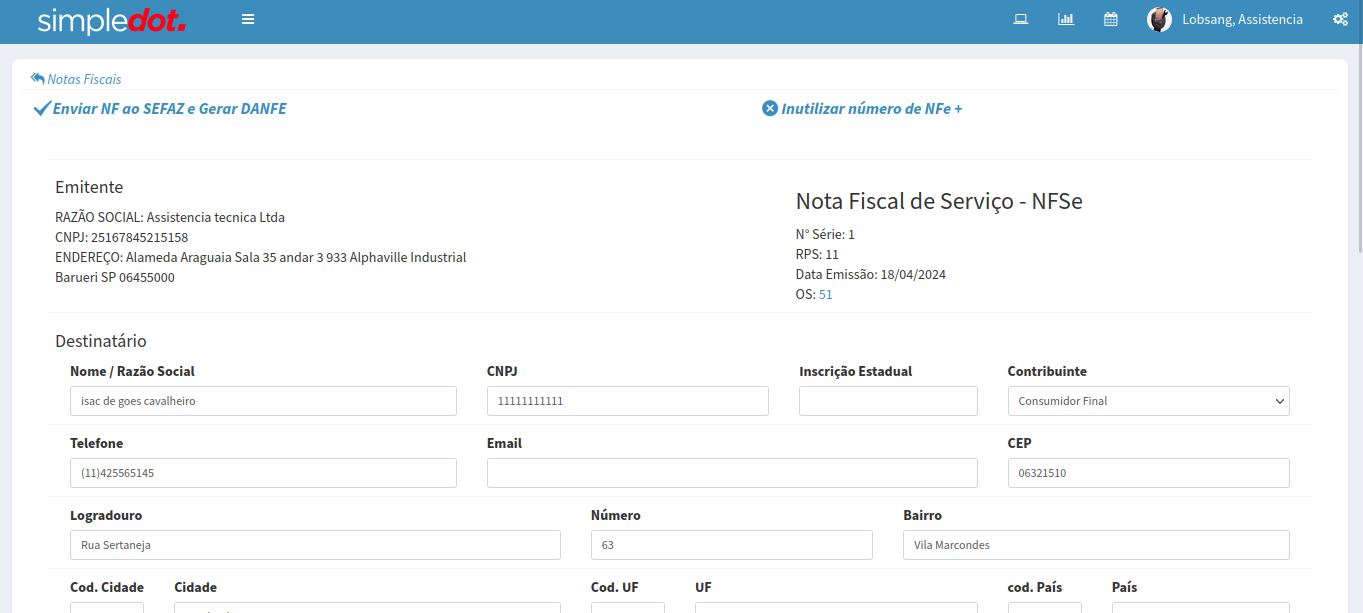Click the back arrow beside Notas Fiscais

tap(38, 78)
